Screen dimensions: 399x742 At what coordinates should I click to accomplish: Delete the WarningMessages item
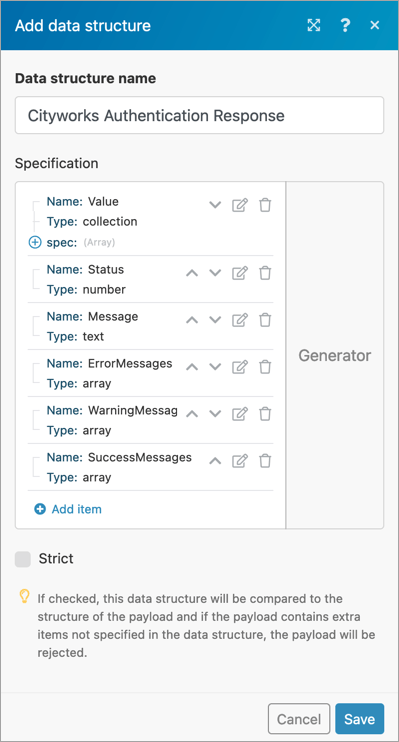coord(265,414)
